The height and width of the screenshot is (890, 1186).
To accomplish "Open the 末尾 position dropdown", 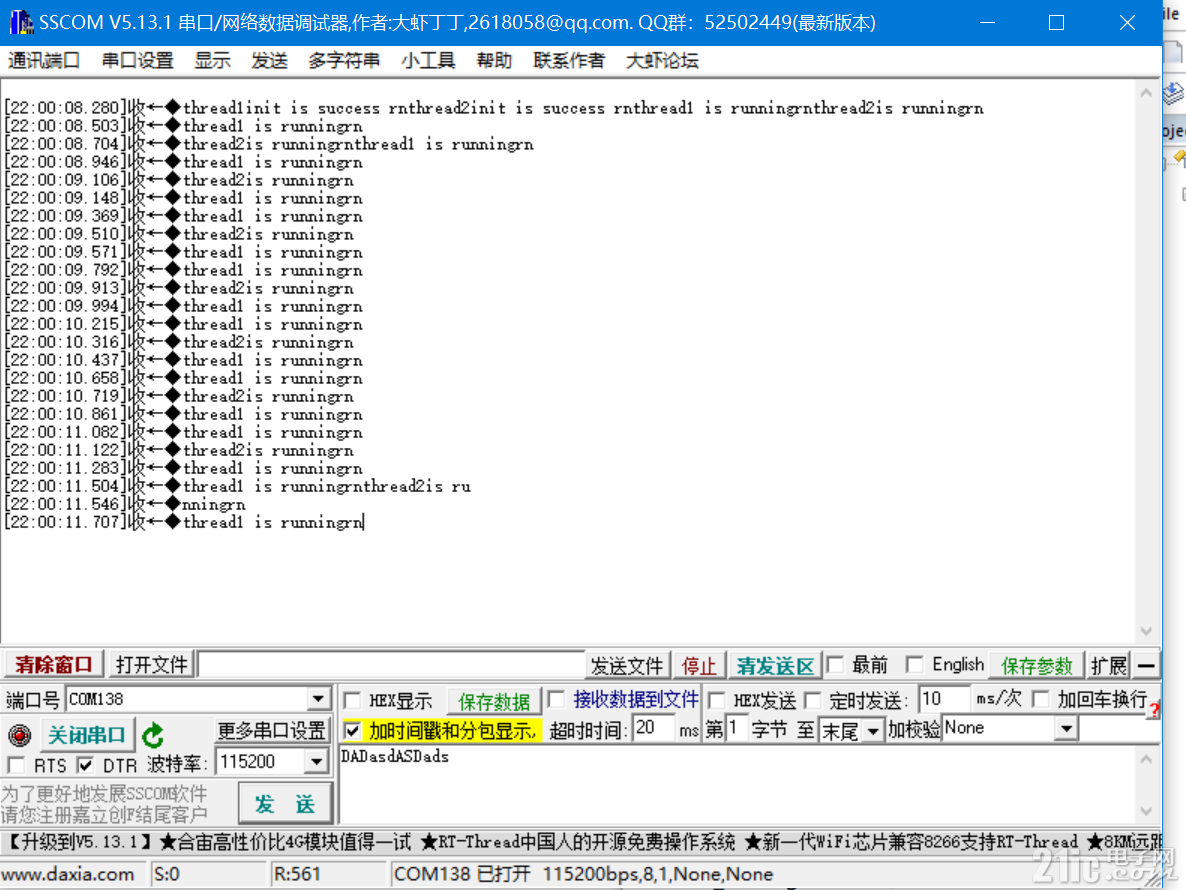I will [x=873, y=730].
